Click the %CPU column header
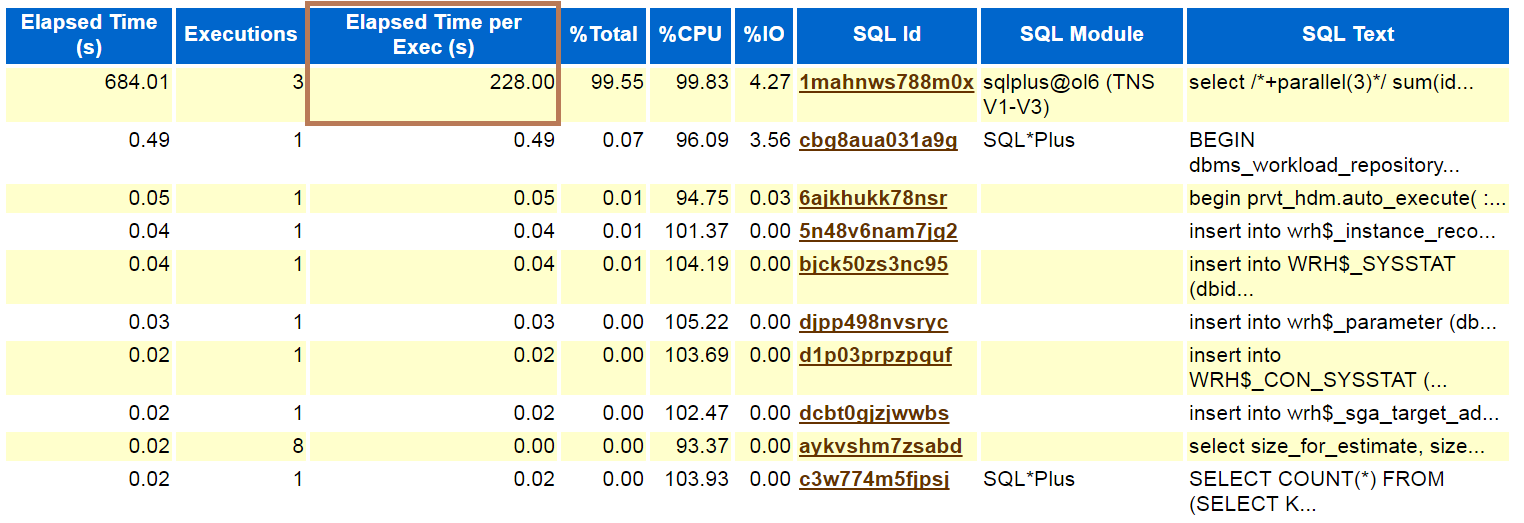 pyautogui.click(x=691, y=35)
